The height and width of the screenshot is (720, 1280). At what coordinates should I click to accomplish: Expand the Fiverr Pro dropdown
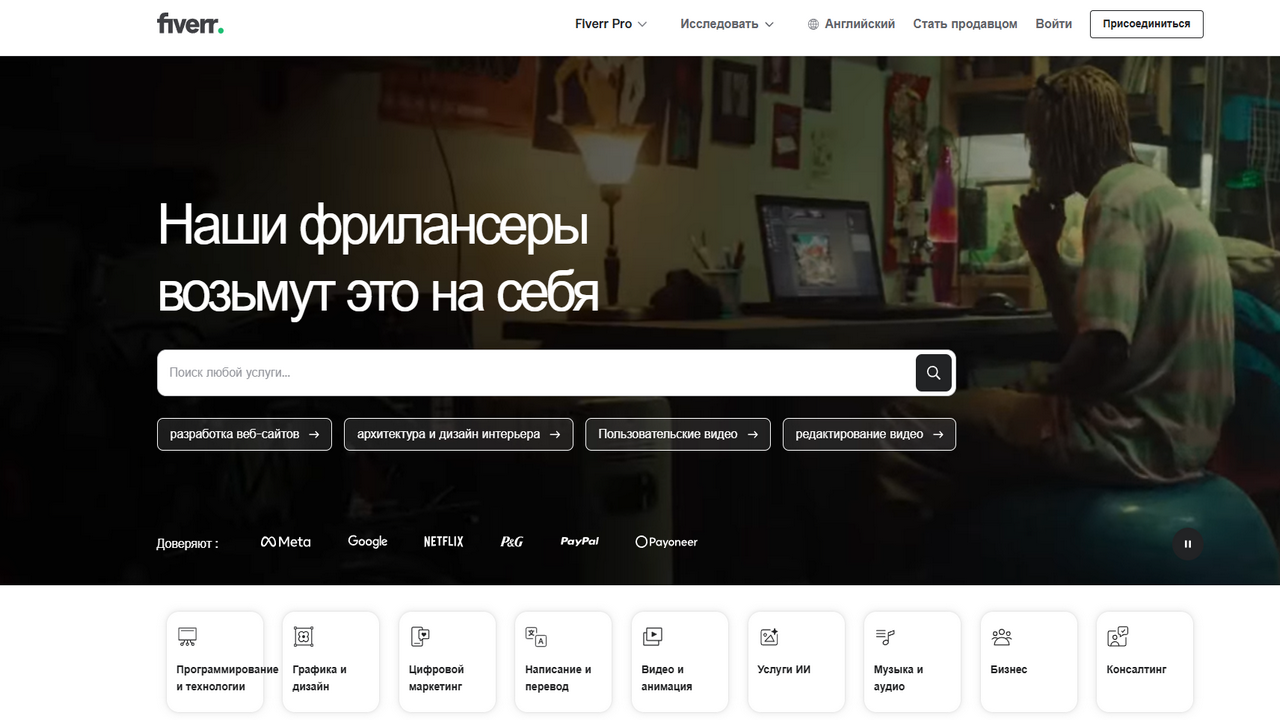[x=611, y=24]
